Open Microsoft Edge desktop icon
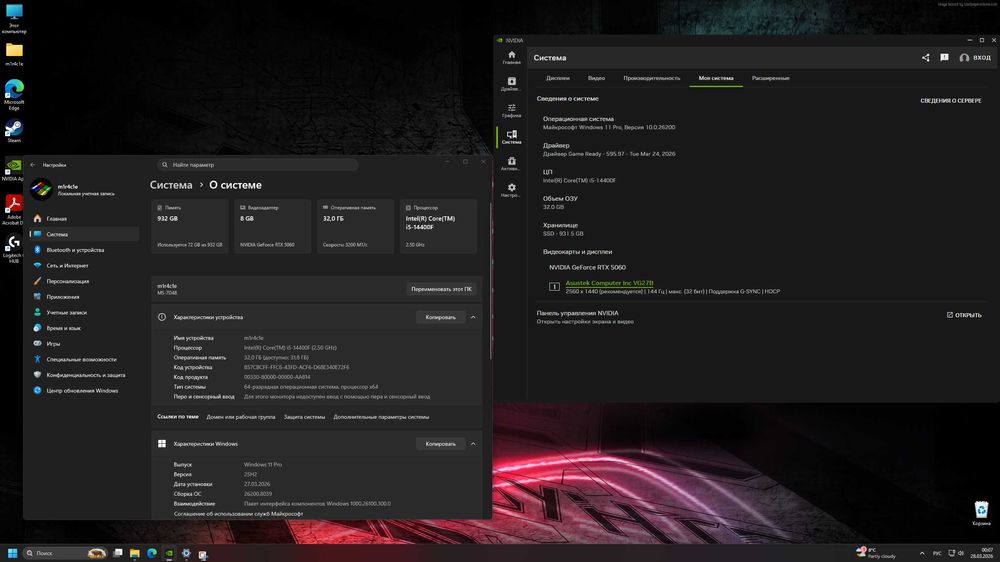The width and height of the screenshot is (1000, 562). pos(14,95)
